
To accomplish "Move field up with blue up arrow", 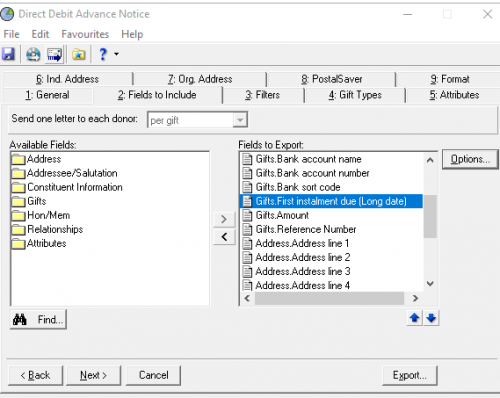I will click(414, 318).
